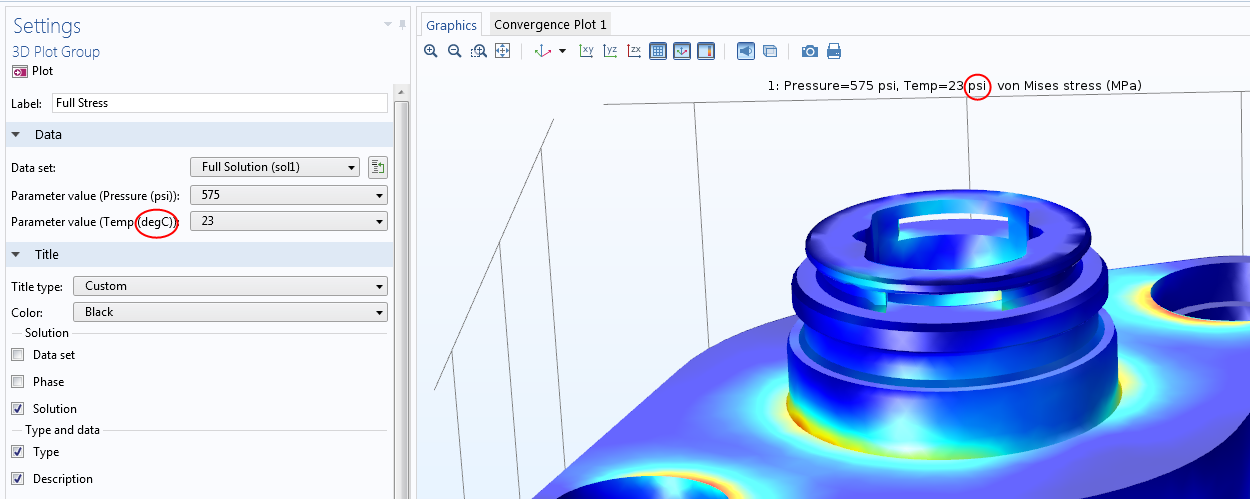Enable the Data set checkbox
The image size is (1250, 499).
(17, 355)
